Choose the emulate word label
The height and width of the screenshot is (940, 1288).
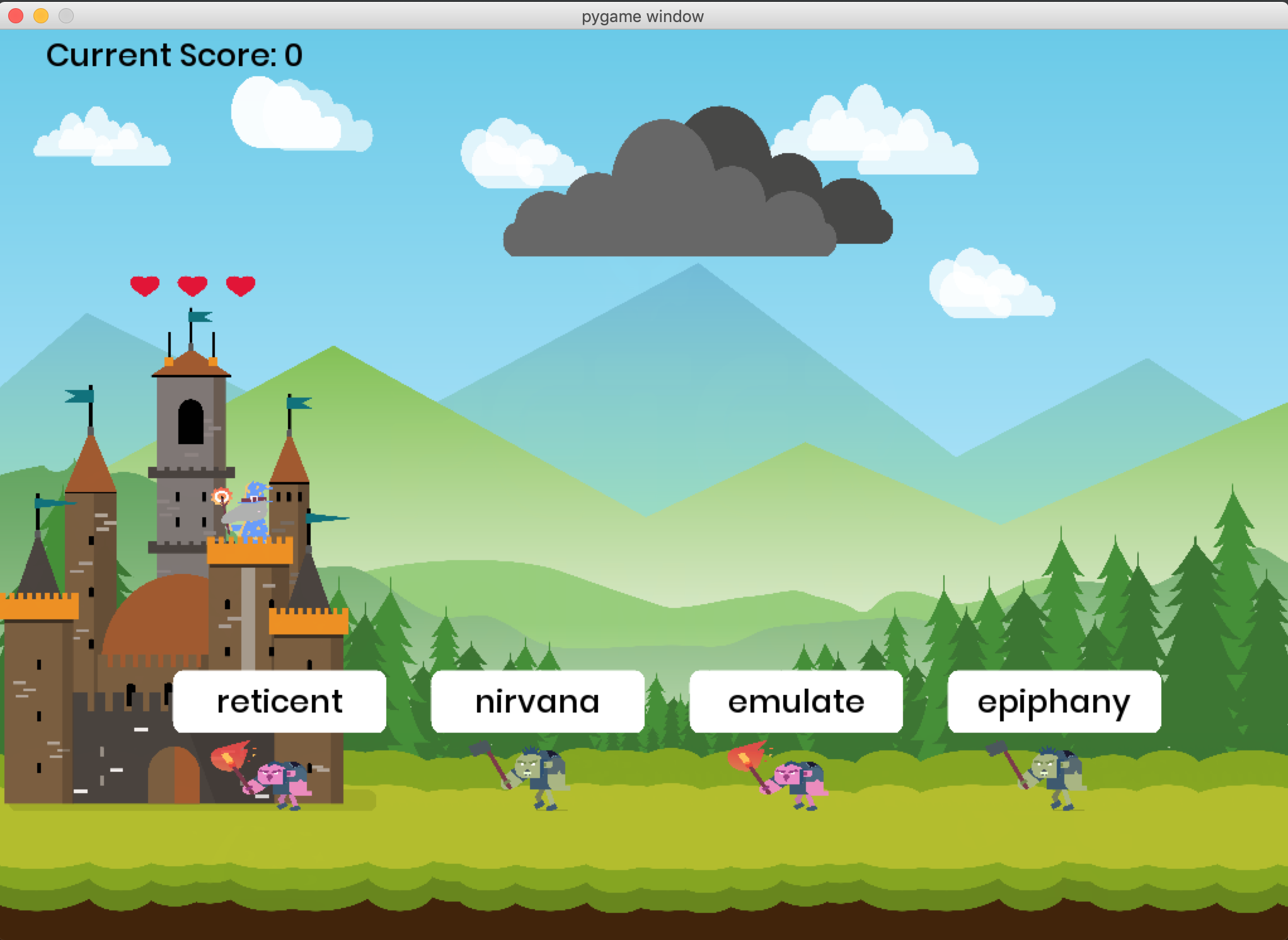click(796, 701)
